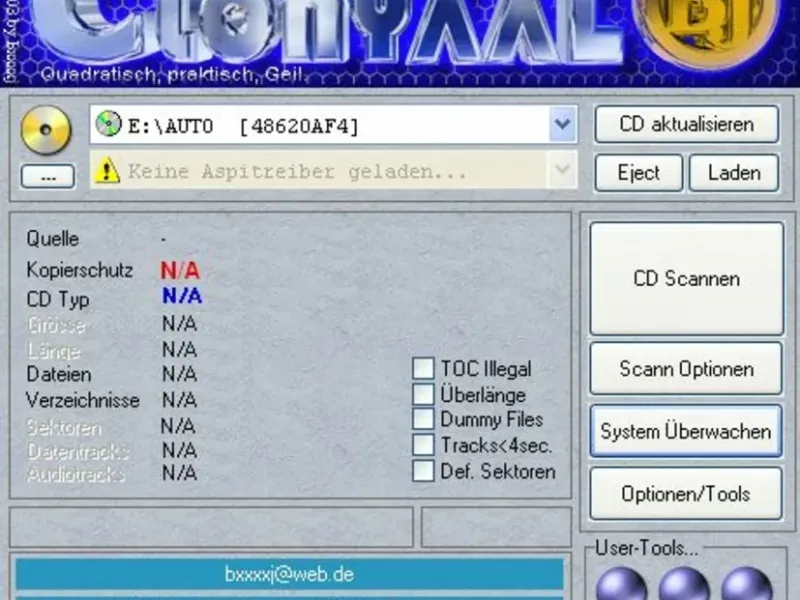This screenshot has width=800, height=600.
Task: Start scan with CD Scannen button
Action: pos(687,279)
